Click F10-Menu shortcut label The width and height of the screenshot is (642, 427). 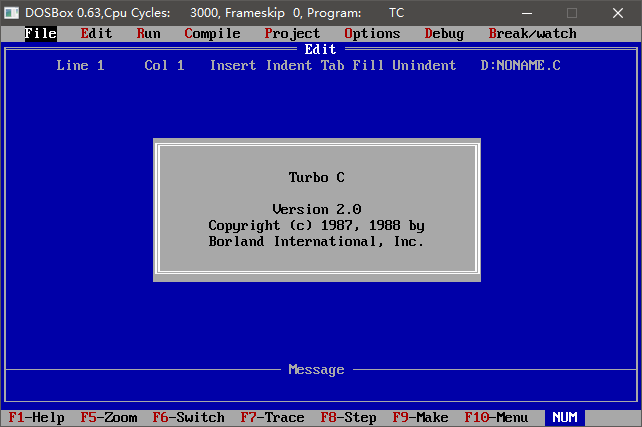(496, 417)
